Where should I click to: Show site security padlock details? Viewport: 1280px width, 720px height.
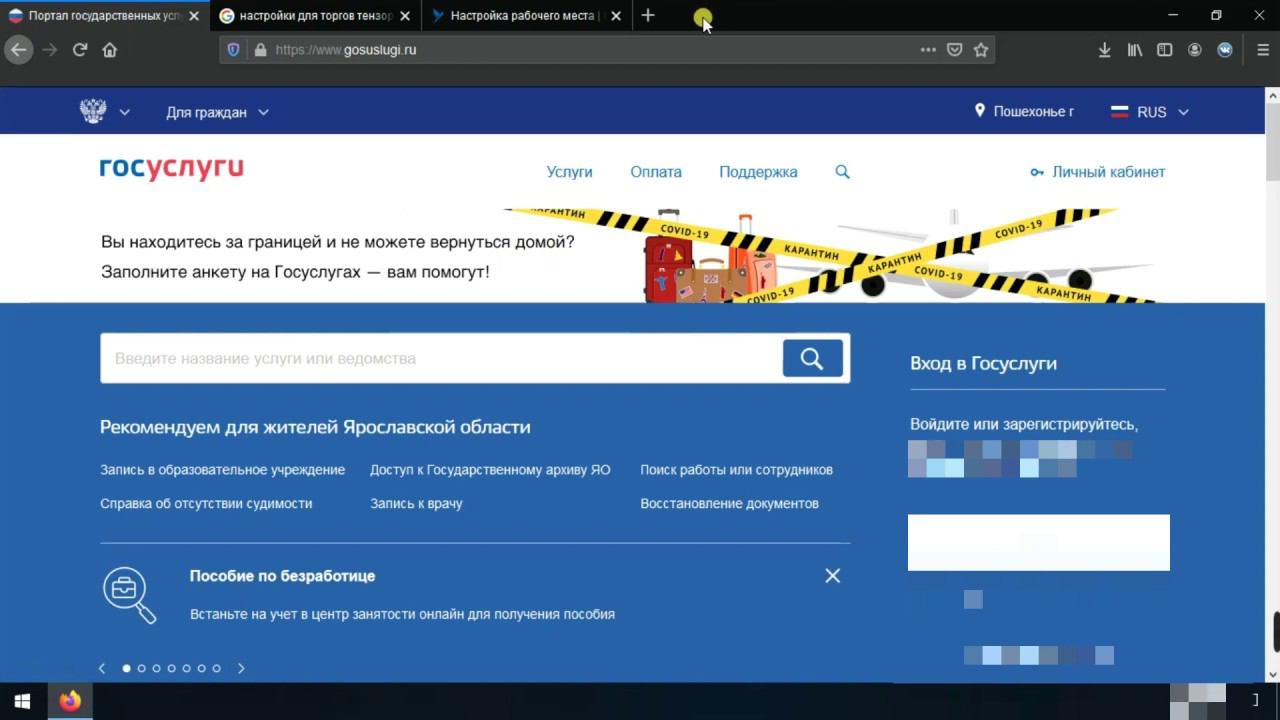[260, 50]
